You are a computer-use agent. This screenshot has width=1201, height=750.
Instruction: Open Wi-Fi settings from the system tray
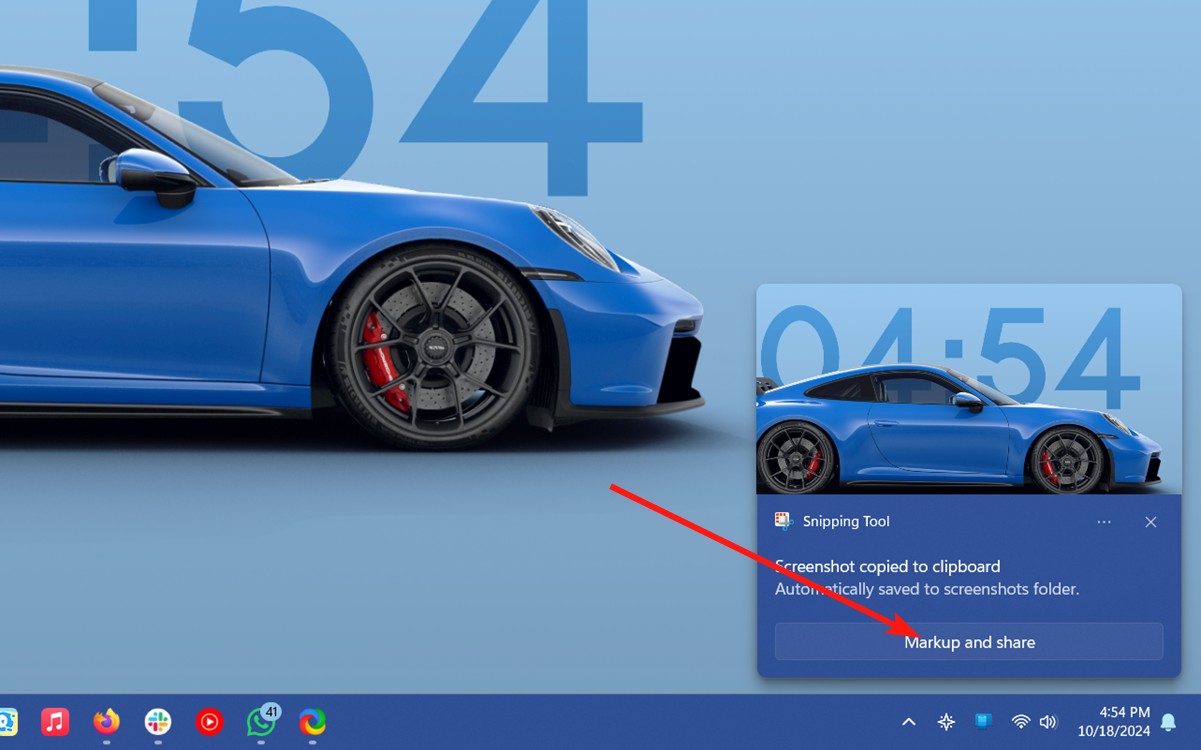[1020, 722]
